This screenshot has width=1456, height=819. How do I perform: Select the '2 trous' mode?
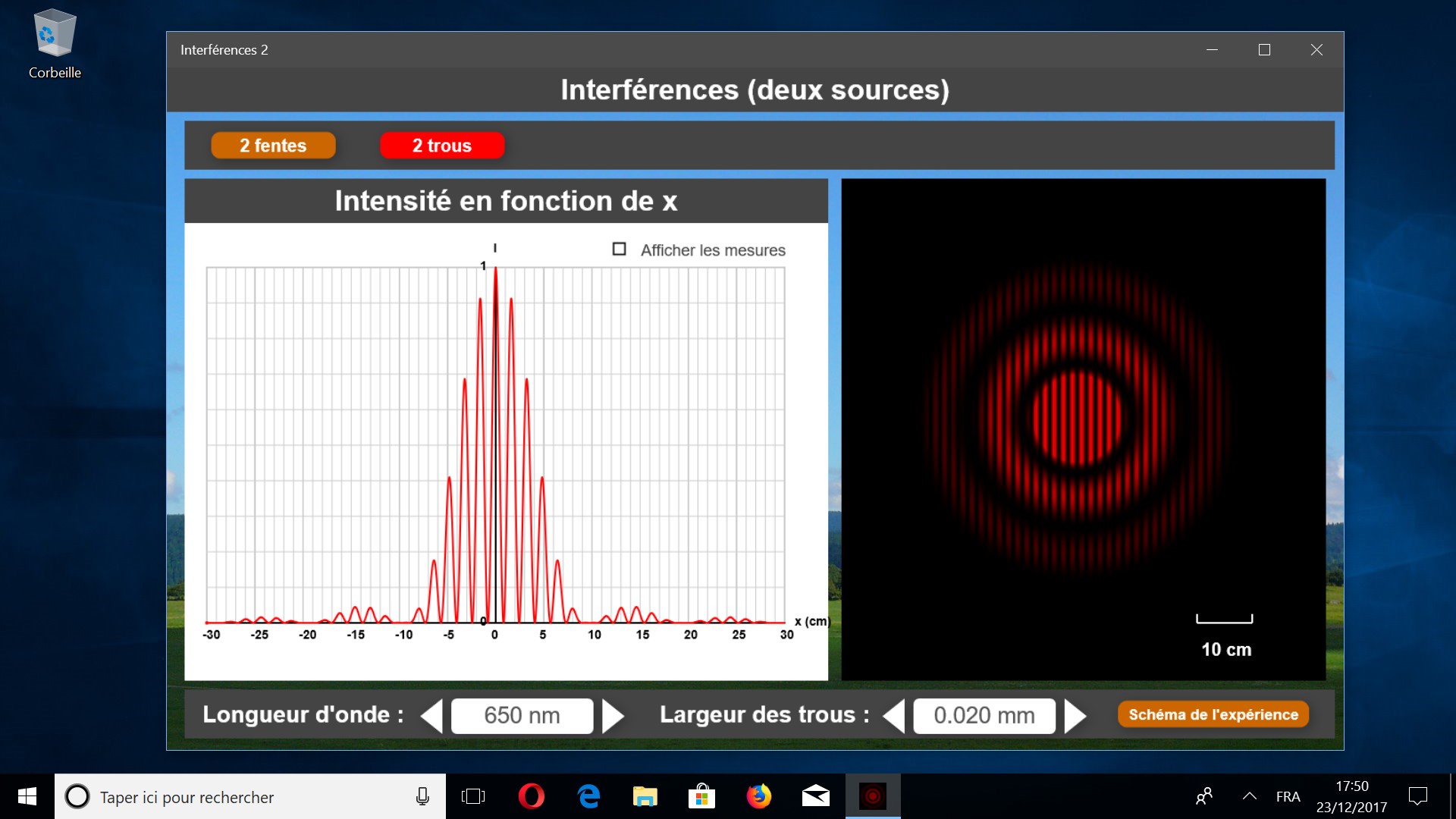(x=441, y=146)
